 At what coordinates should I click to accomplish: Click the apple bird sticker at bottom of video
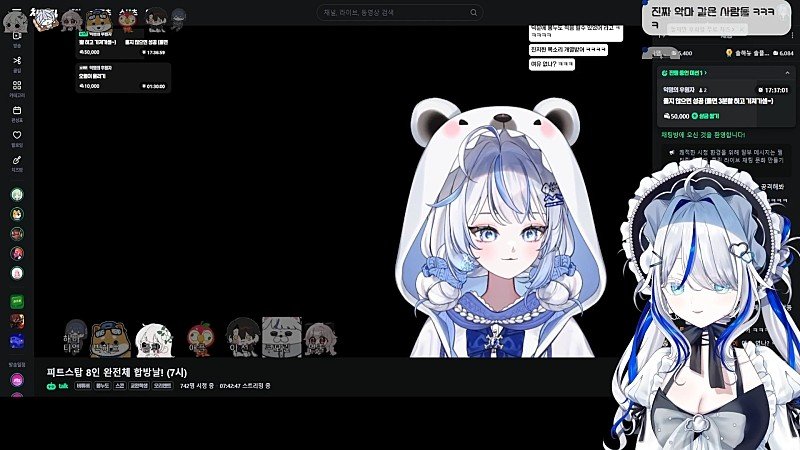[201, 339]
